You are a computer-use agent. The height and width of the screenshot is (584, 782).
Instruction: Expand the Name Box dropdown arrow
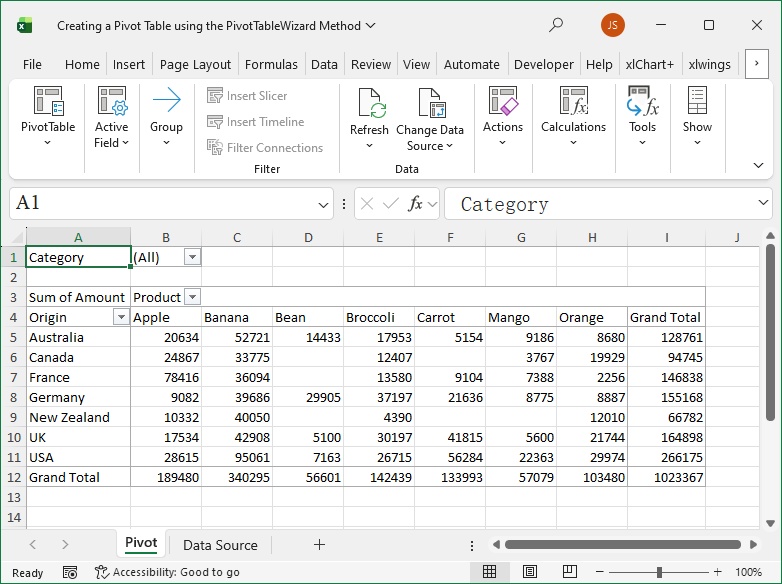[323, 204]
